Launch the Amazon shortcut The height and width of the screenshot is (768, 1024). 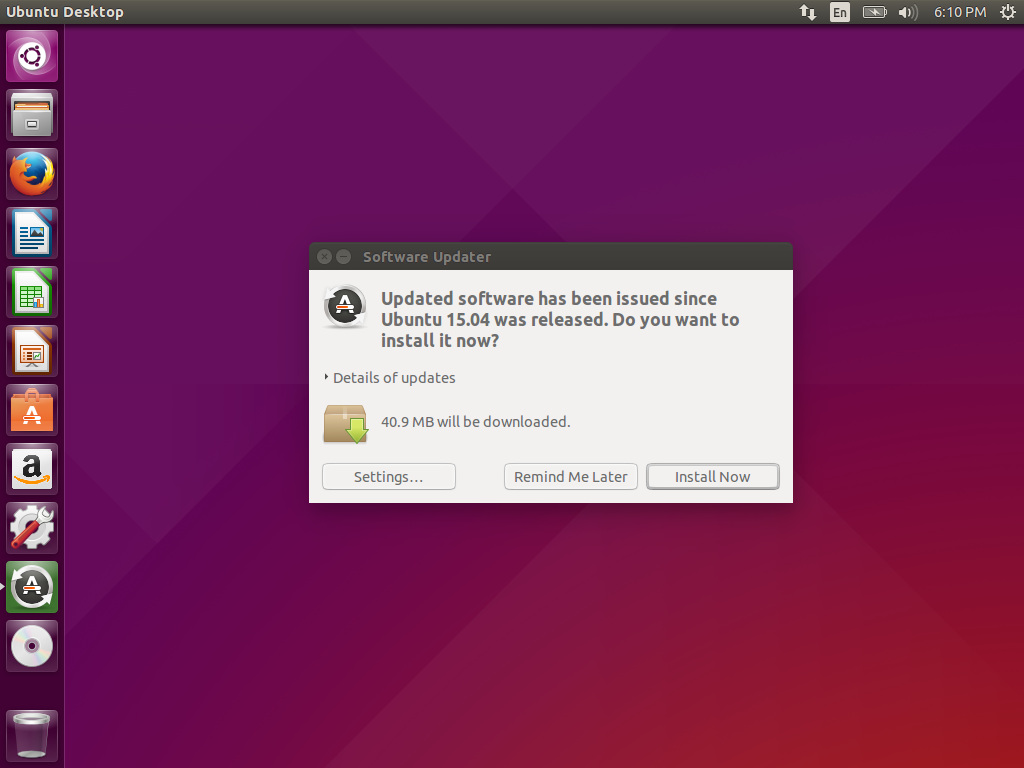point(31,468)
